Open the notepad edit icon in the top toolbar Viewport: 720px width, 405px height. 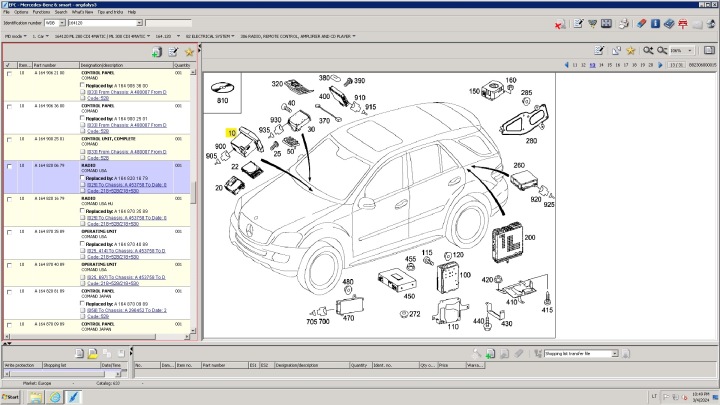click(x=578, y=23)
